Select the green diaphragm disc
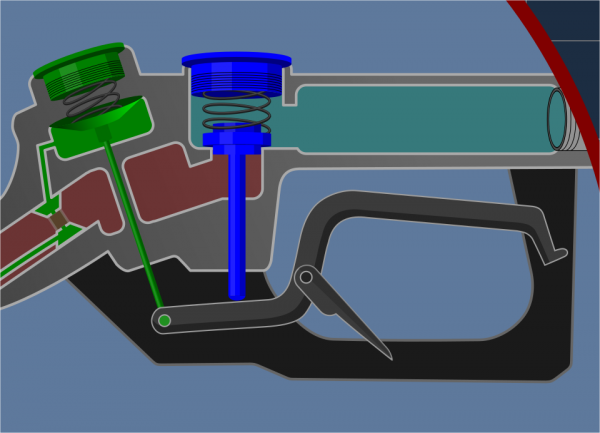This screenshot has height=433, width=600. [100, 123]
